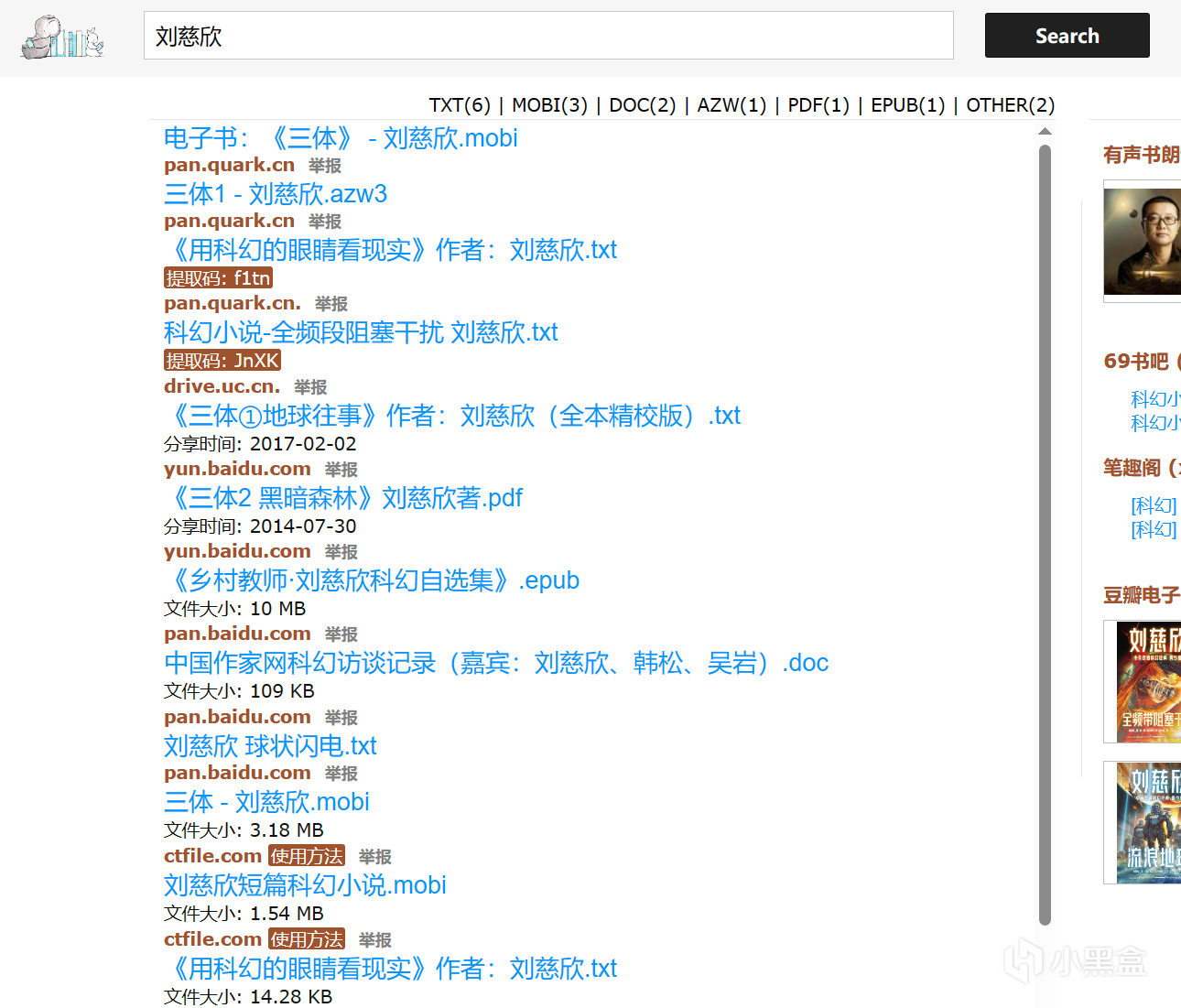Click extraction code badge JnXK
Image resolution: width=1181 pixels, height=1008 pixels.
[x=222, y=361]
